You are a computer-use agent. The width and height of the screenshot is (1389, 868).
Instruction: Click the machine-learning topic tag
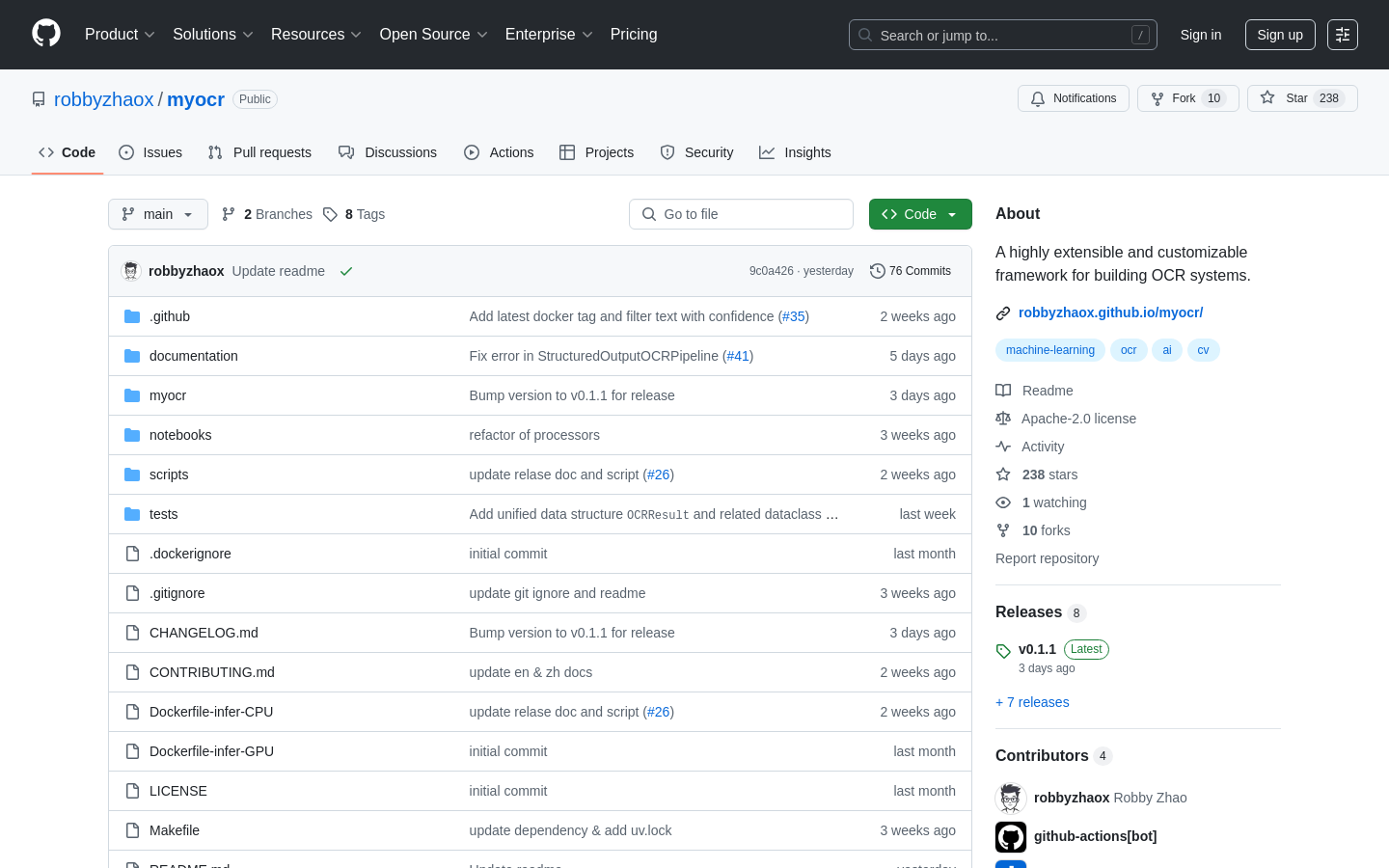(x=1050, y=350)
